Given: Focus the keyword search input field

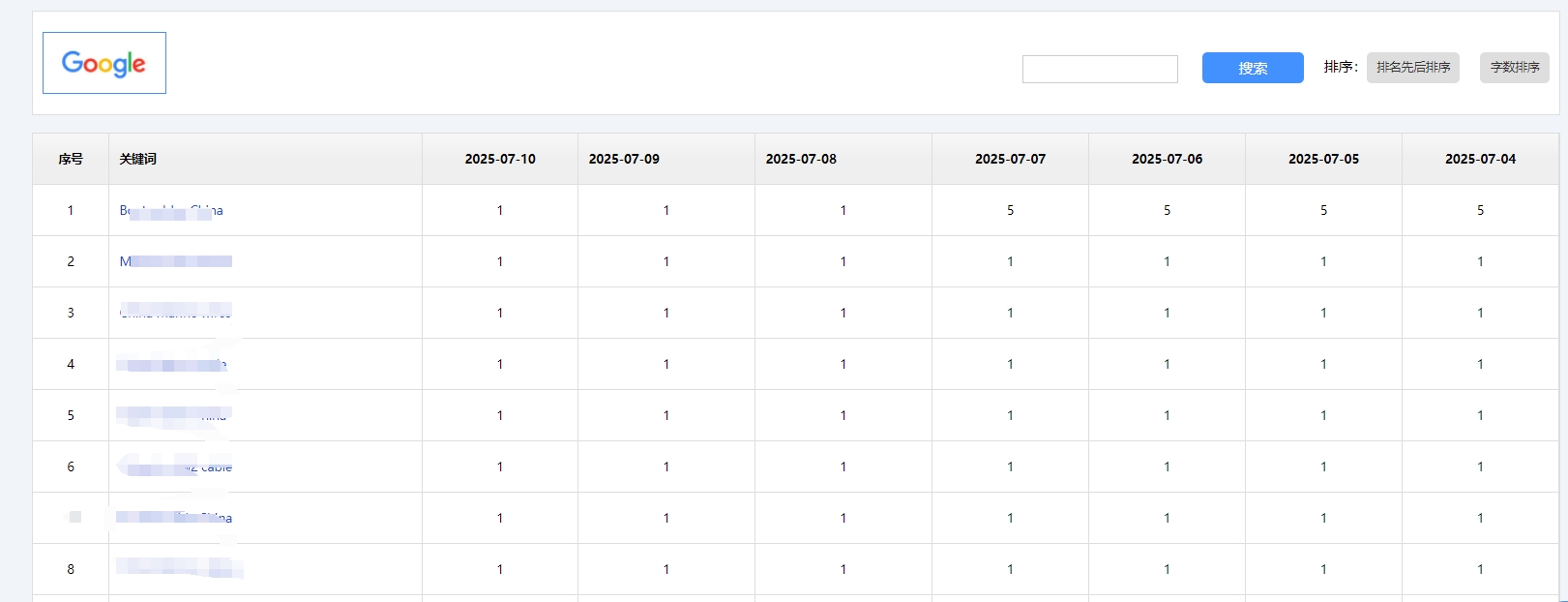Looking at the screenshot, I should click(x=1100, y=69).
